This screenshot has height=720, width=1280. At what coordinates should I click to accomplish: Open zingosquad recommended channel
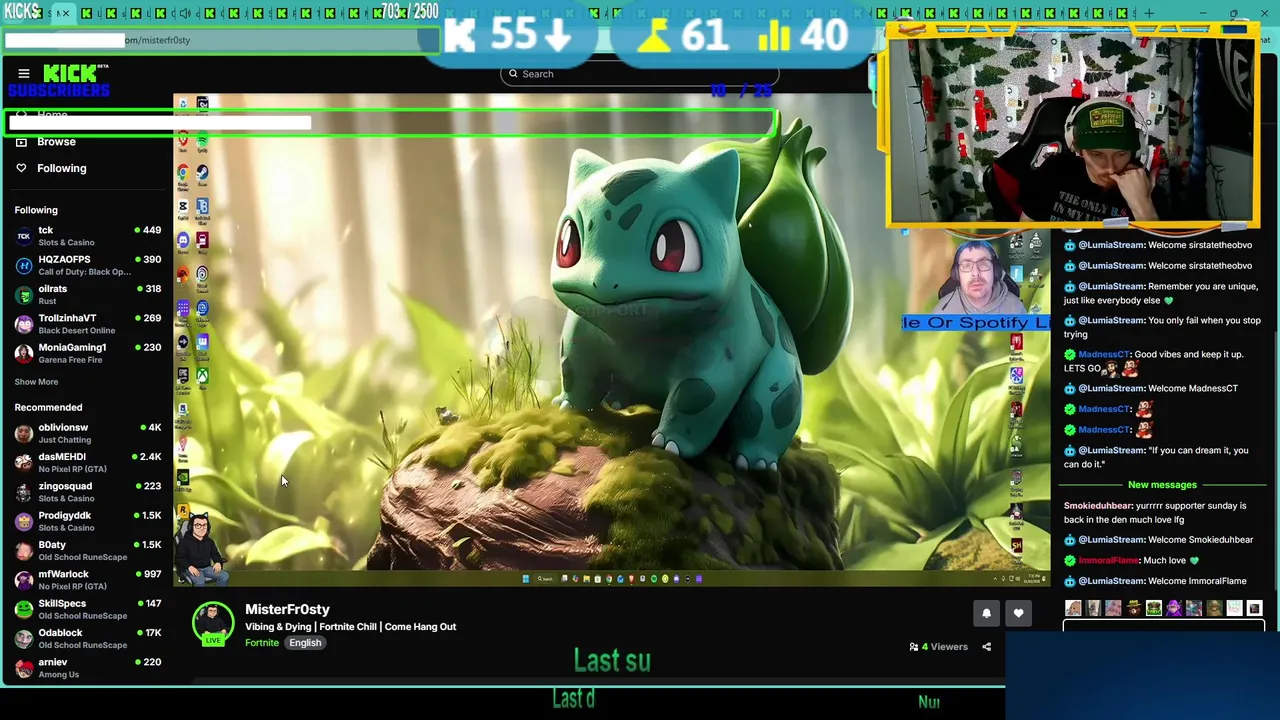tap(87, 492)
